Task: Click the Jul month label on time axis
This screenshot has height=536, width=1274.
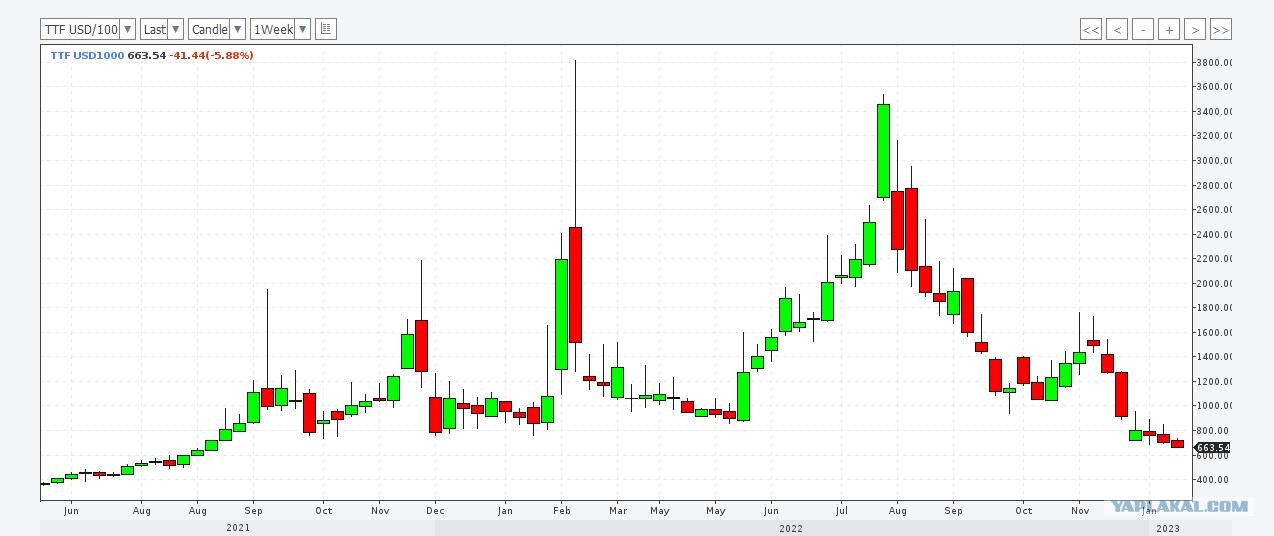Action: tap(841, 511)
